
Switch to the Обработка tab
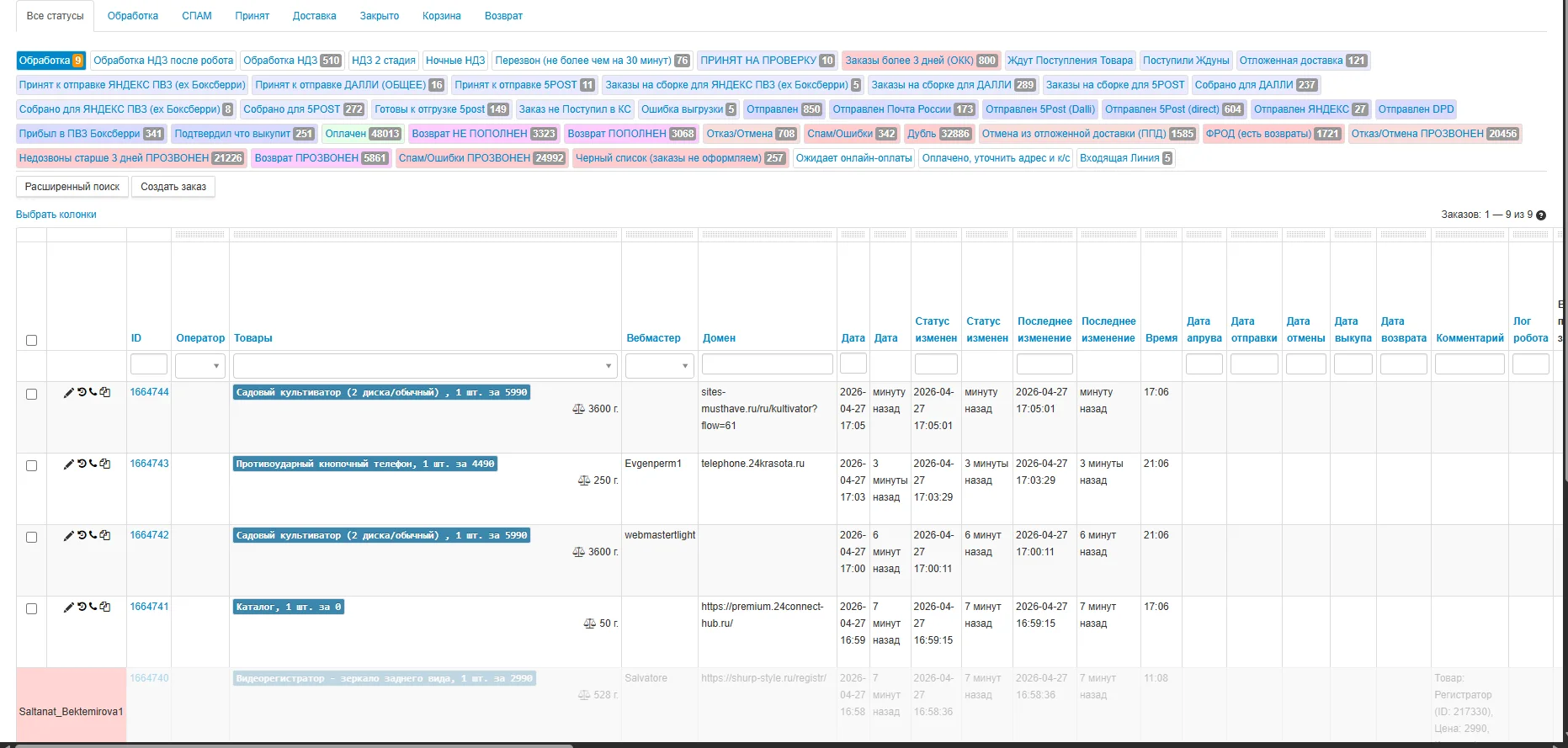133,16
